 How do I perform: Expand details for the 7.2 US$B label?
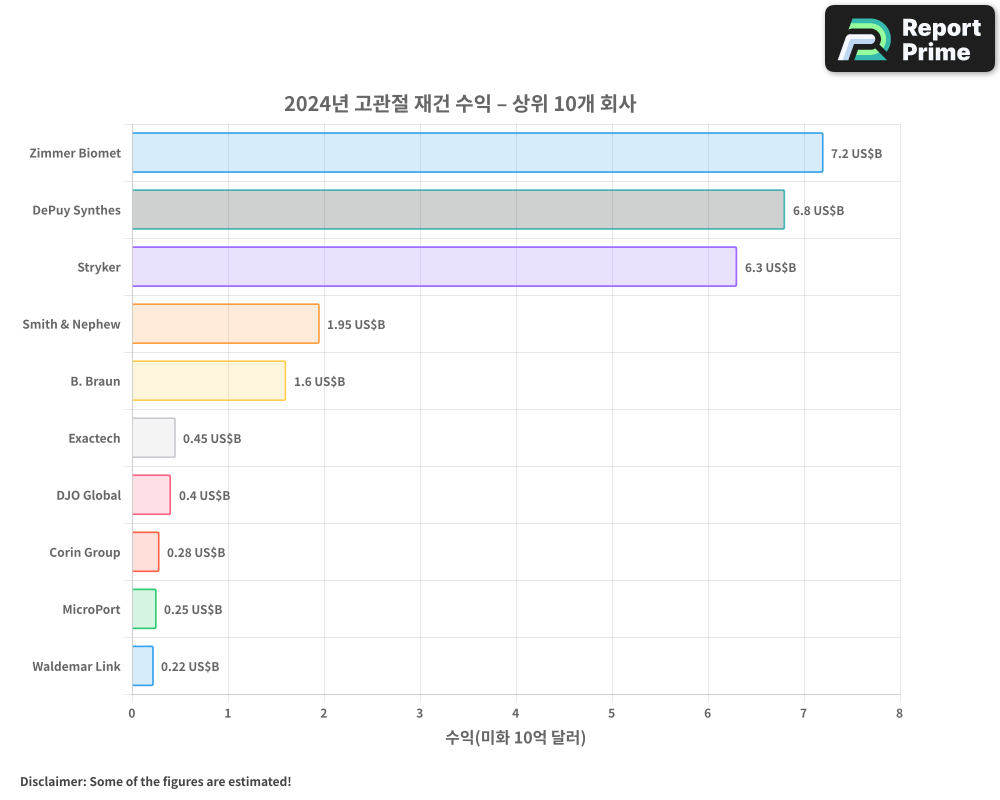click(x=855, y=154)
